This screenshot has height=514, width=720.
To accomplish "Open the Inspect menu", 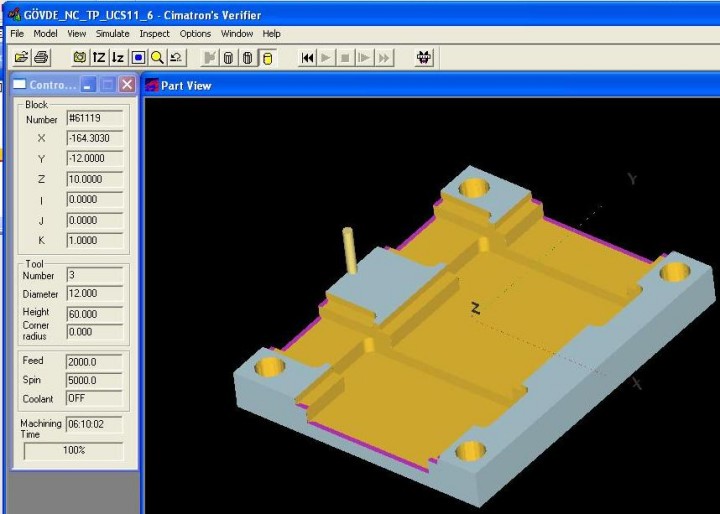I will [x=155, y=33].
